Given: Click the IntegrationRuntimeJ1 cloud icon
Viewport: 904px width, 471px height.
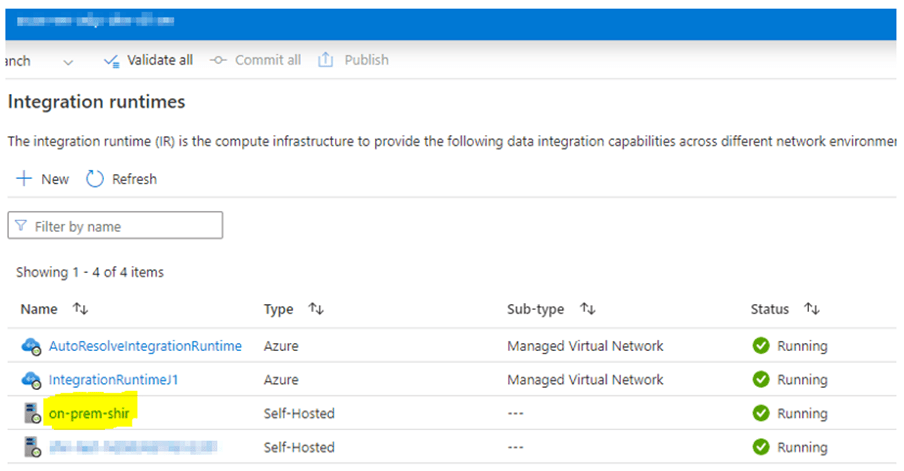Looking at the screenshot, I should tap(31, 380).
